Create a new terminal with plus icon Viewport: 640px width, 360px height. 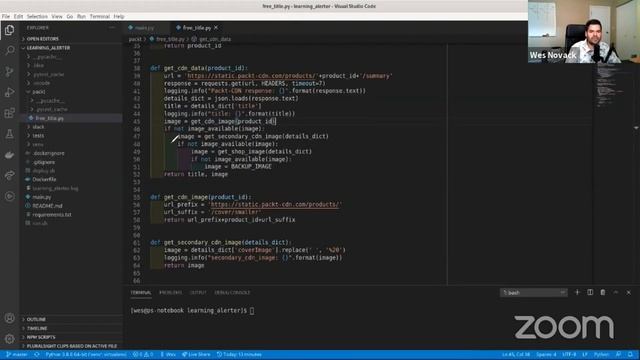tap(577, 292)
